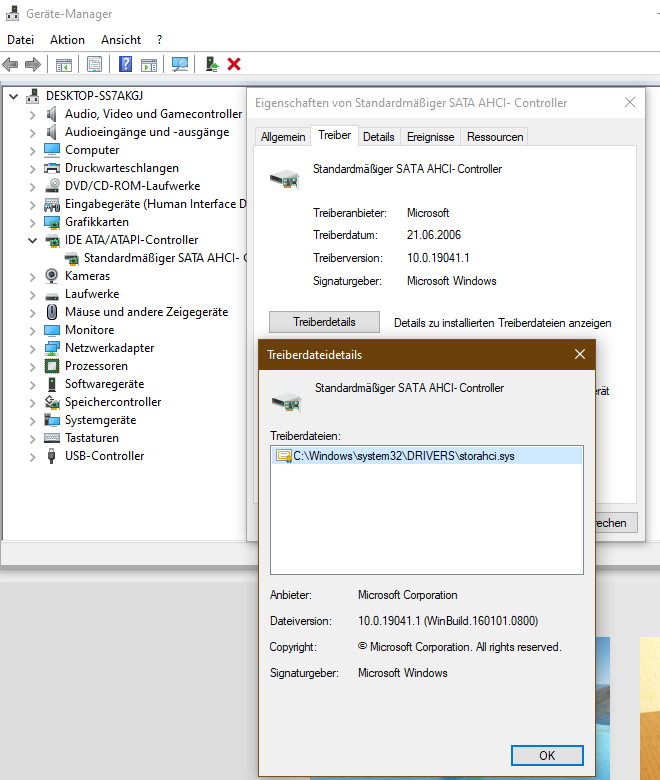Select the Prozessoren tree item label
Image resolution: width=660 pixels, height=780 pixels.
[96, 366]
